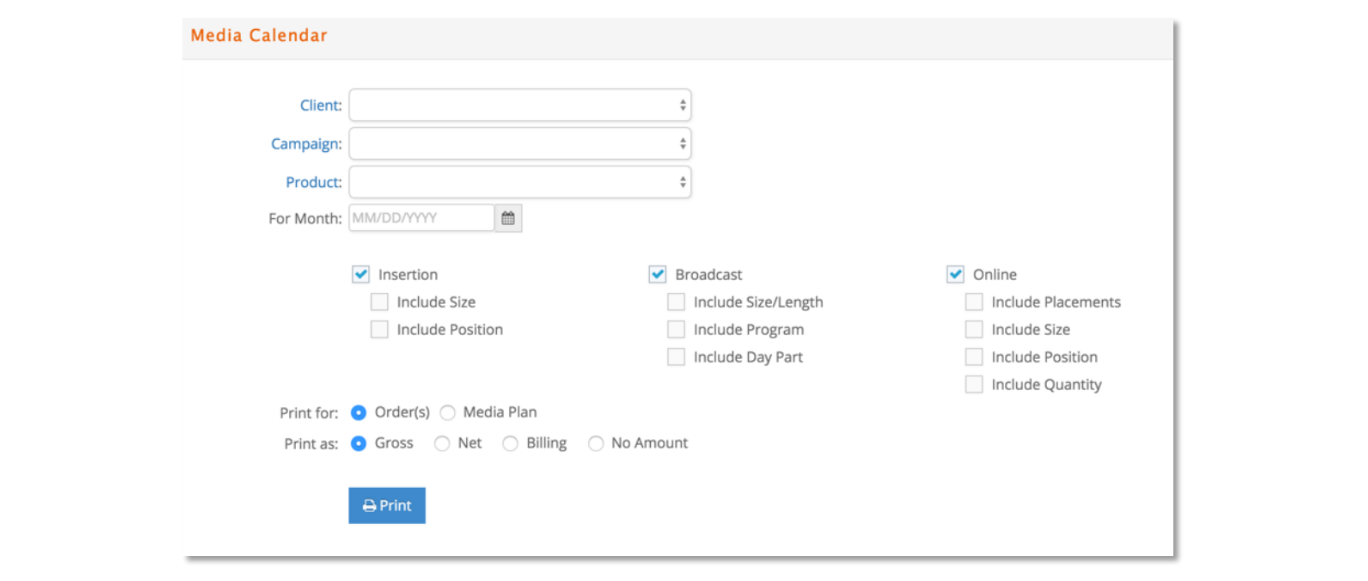Image resolution: width=1368 pixels, height=581 pixels.
Task: Check the Include Program option
Action: (677, 330)
